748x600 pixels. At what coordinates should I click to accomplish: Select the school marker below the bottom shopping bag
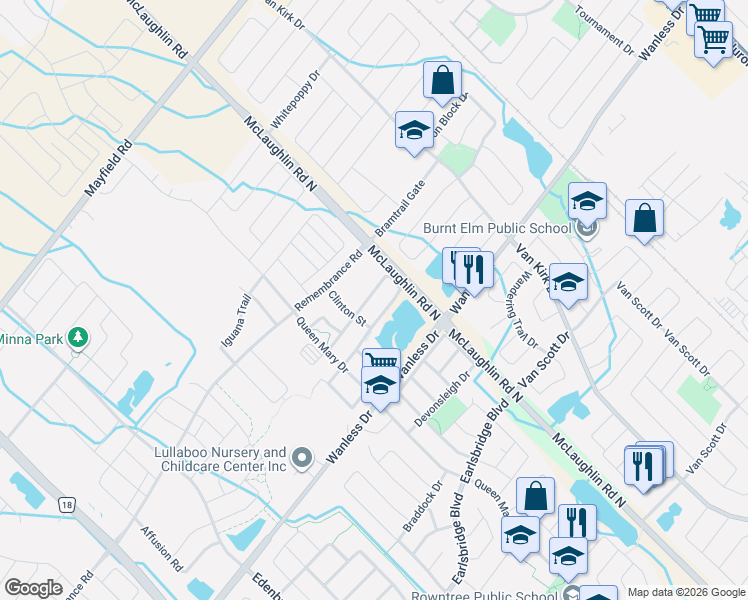pyautogui.click(x=520, y=537)
